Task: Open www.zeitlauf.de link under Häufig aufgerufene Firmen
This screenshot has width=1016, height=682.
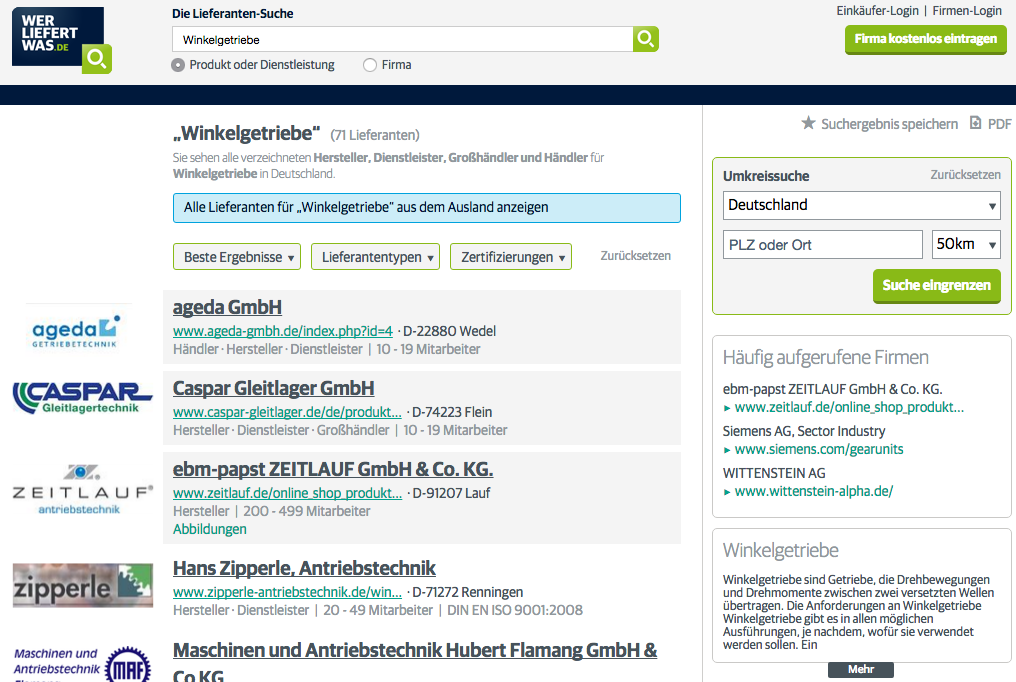Action: 849,407
